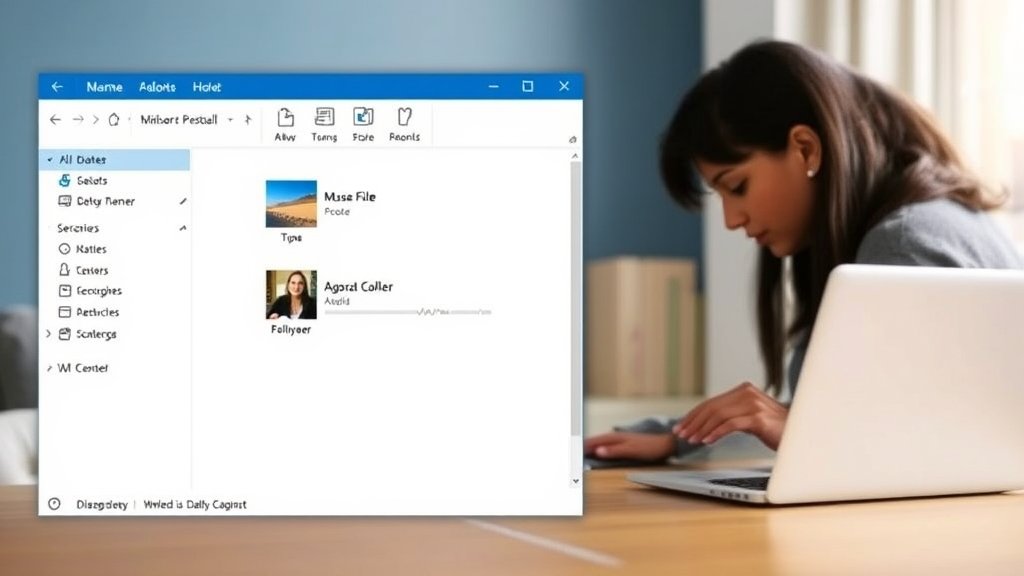
Task: Click the forward arrow in the navigation bar
Action: [x=78, y=120]
